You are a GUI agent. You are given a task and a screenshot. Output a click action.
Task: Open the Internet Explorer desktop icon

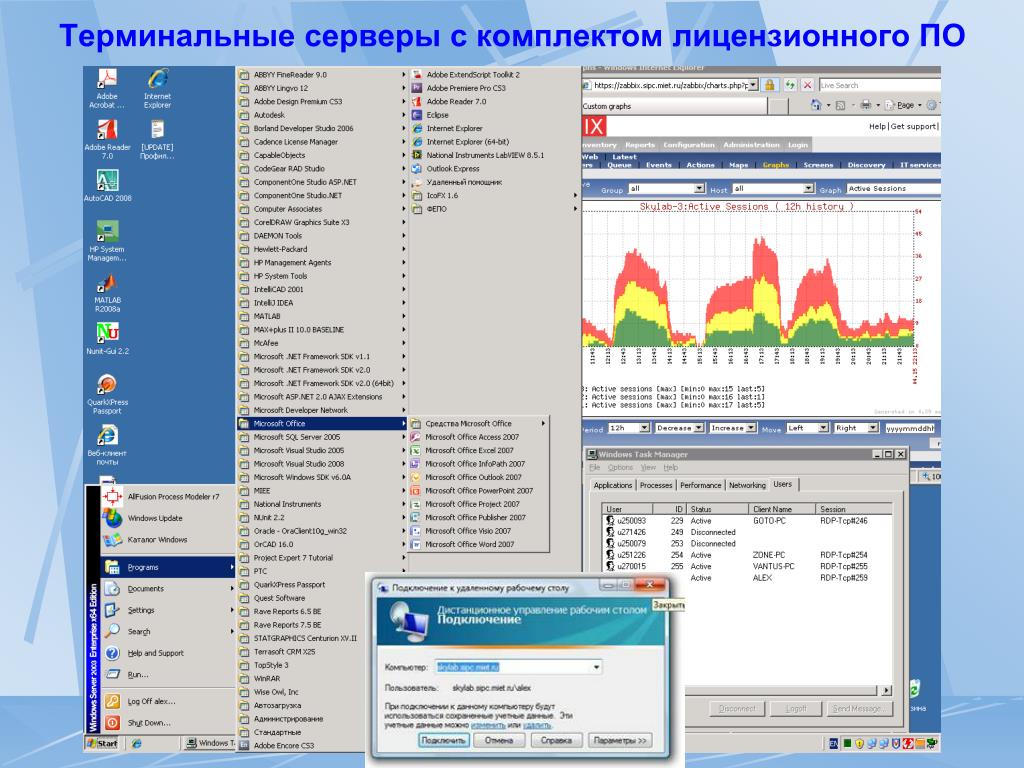[x=157, y=88]
